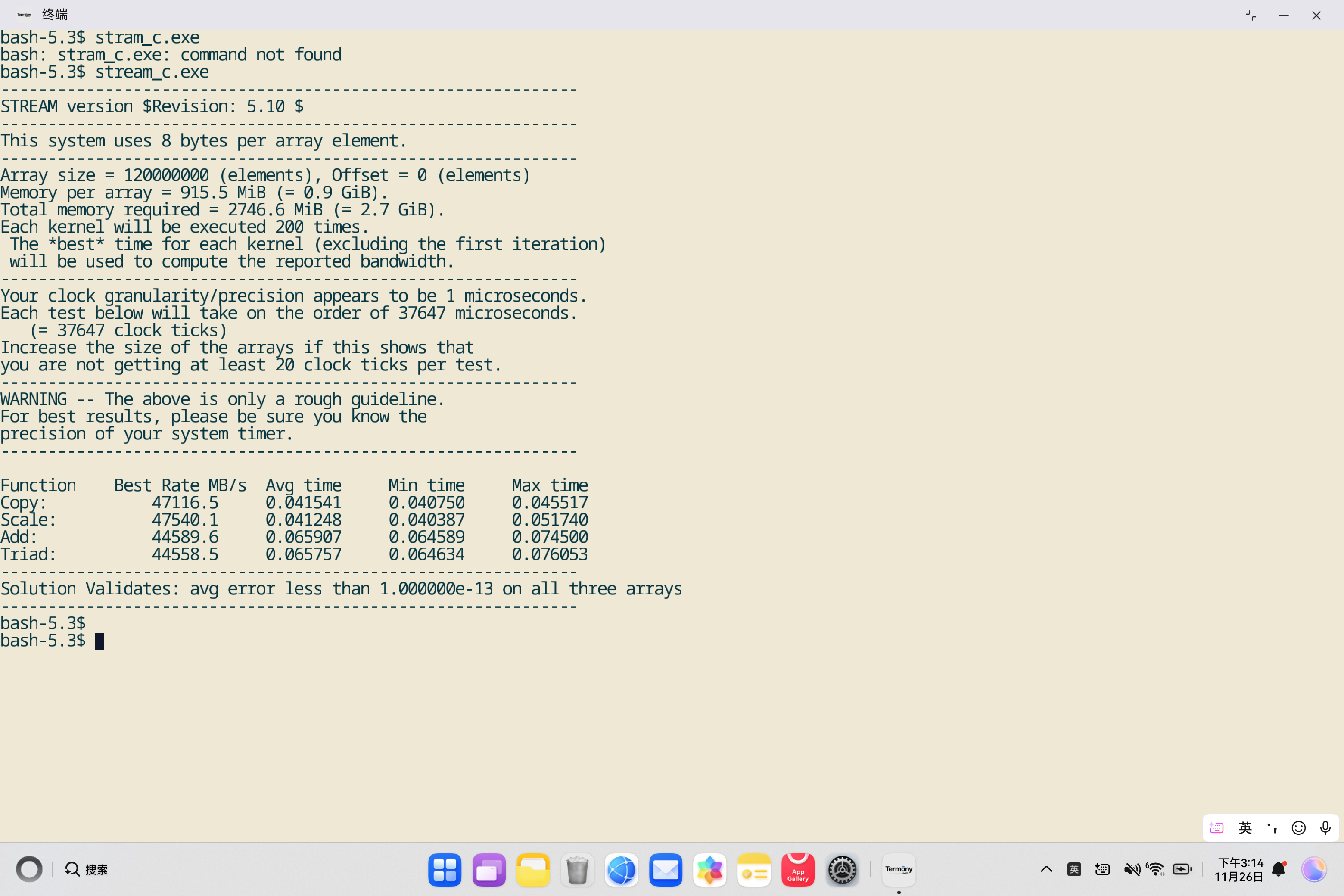The height and width of the screenshot is (896, 1344).
Task: Open the Settings gear in dock
Action: pyautogui.click(x=842, y=870)
